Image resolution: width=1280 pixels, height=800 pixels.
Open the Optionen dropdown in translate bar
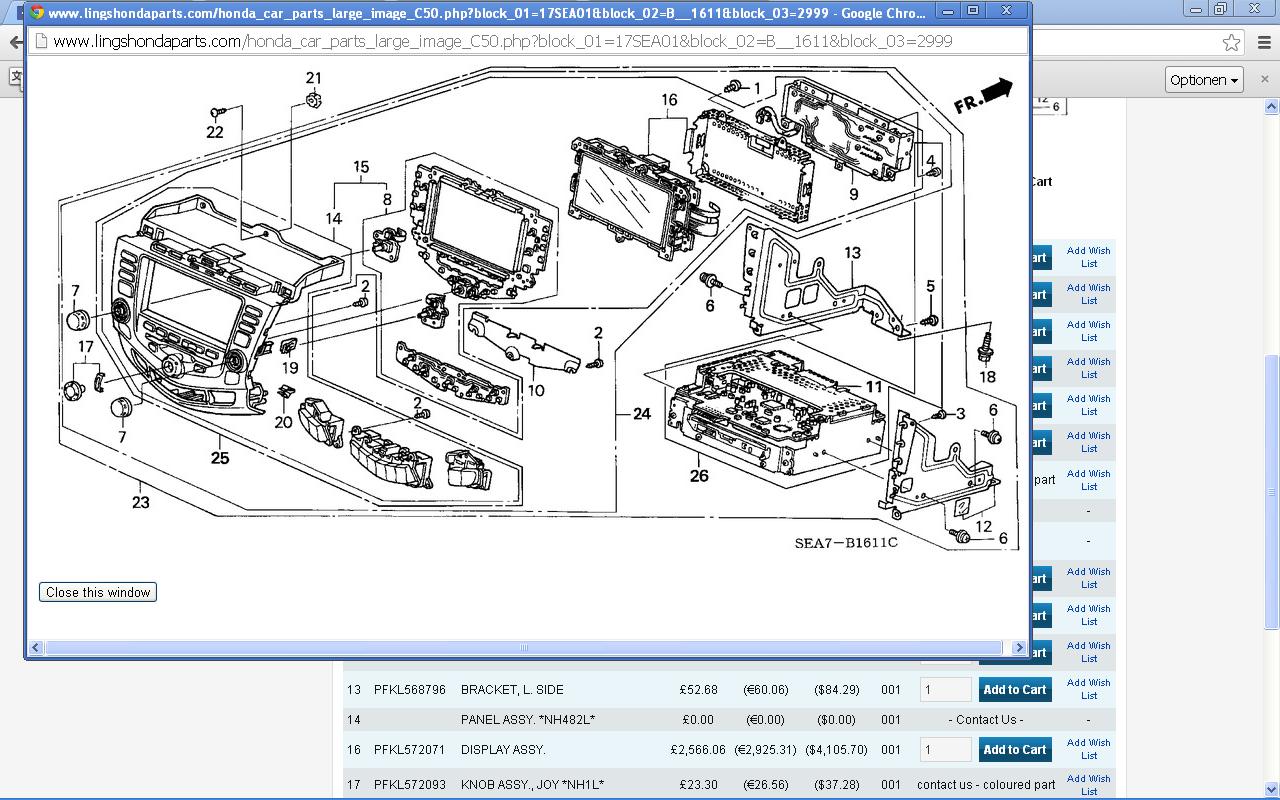coord(1204,80)
